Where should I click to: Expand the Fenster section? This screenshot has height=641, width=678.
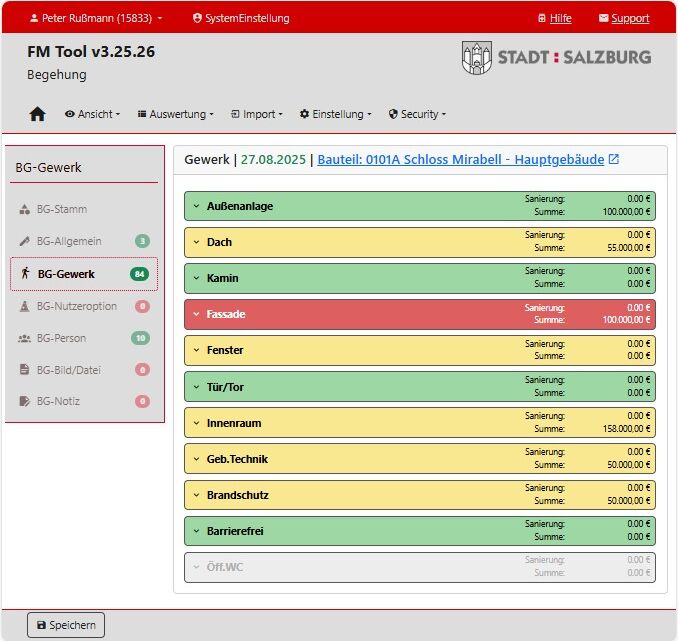point(419,350)
